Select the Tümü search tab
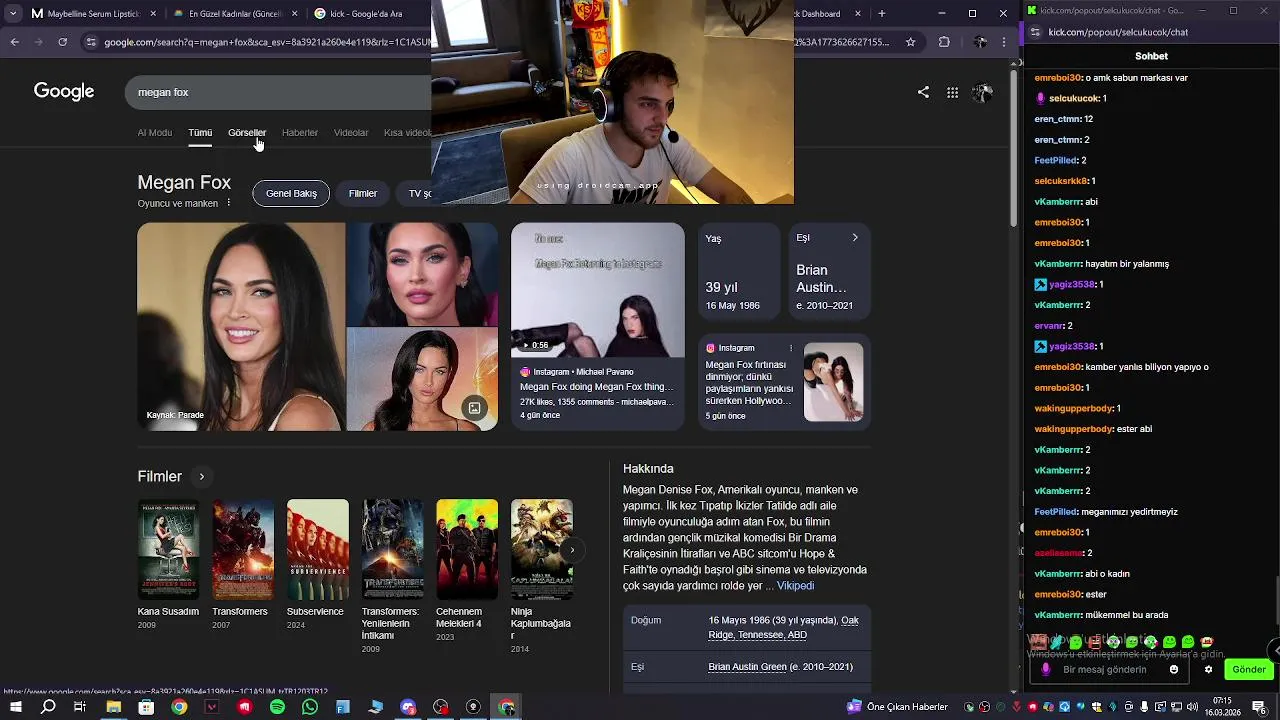Viewport: 1280px width, 720px height. [200, 133]
